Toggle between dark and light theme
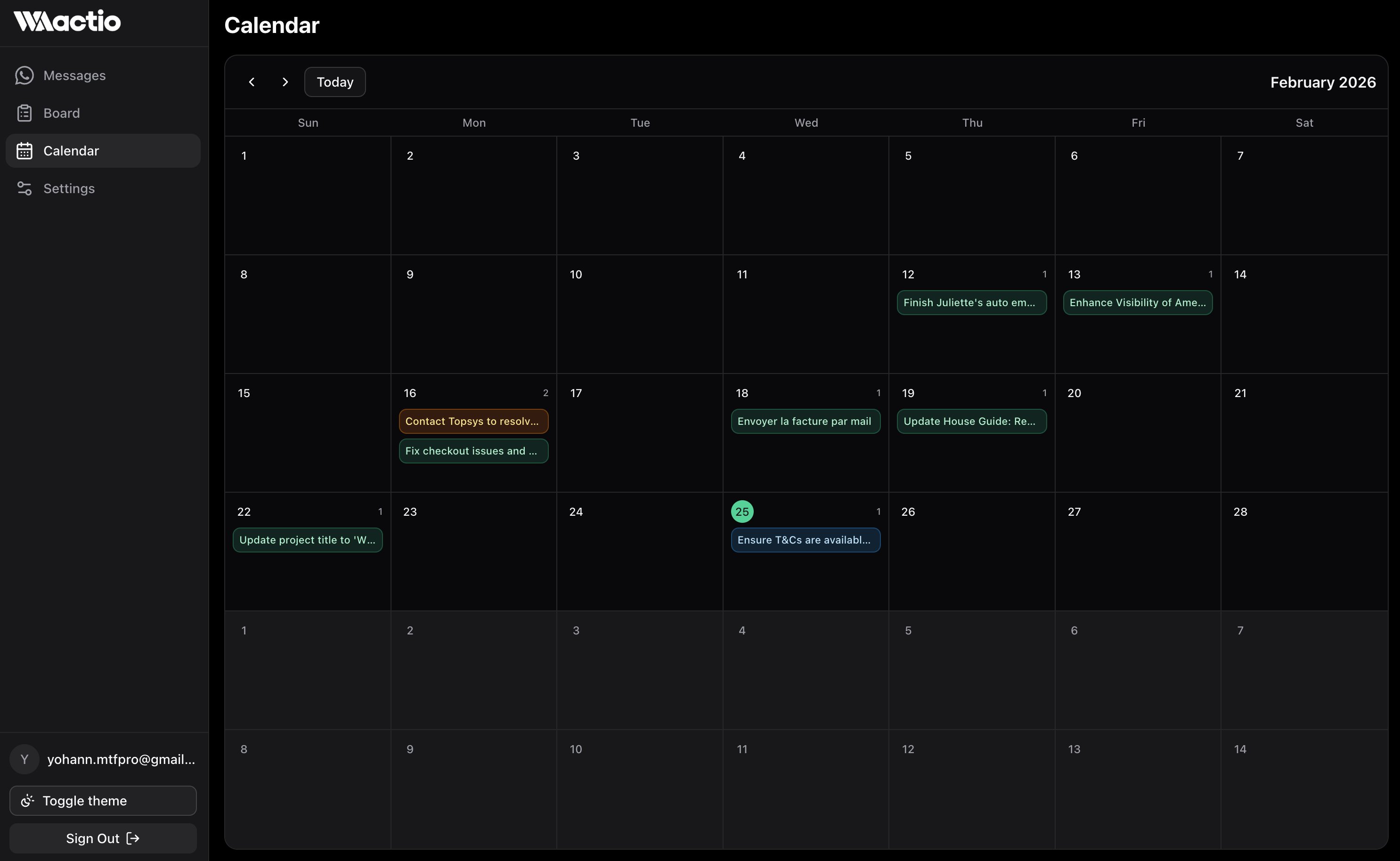The height and width of the screenshot is (861, 1400). (103, 800)
